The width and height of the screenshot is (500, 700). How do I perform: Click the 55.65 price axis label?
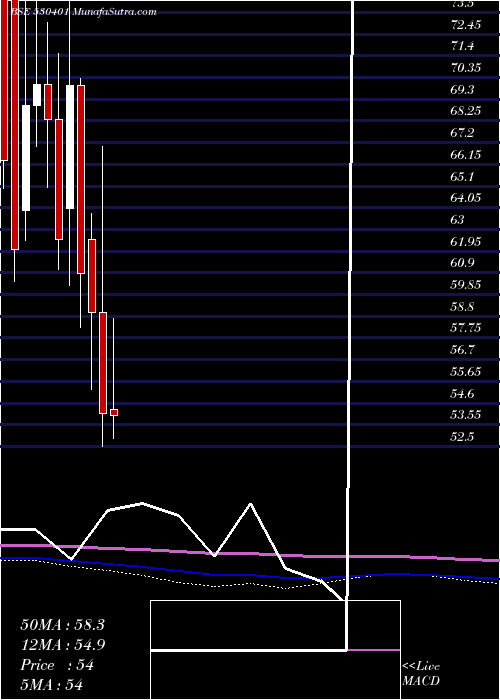coord(466,373)
